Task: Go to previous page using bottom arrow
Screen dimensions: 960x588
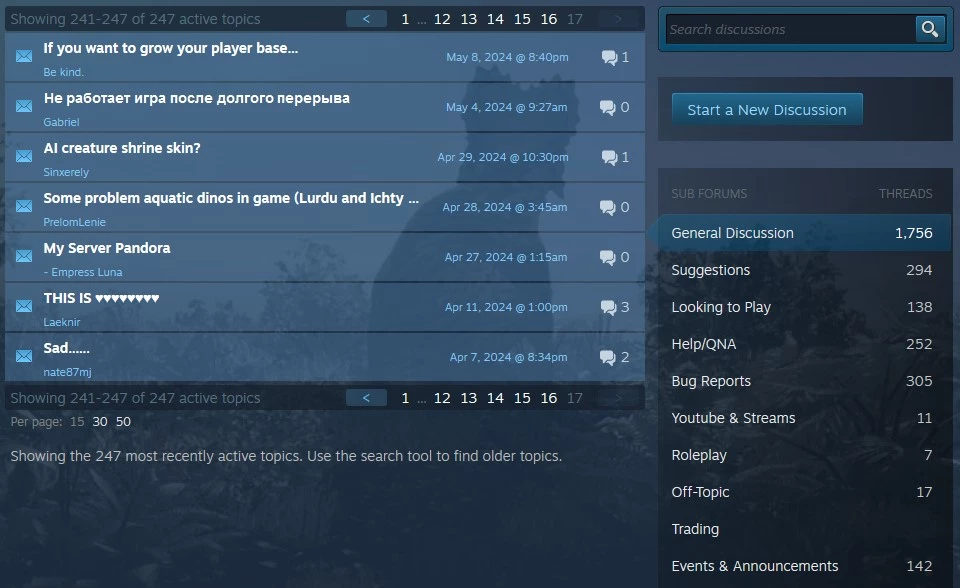Action: point(366,398)
